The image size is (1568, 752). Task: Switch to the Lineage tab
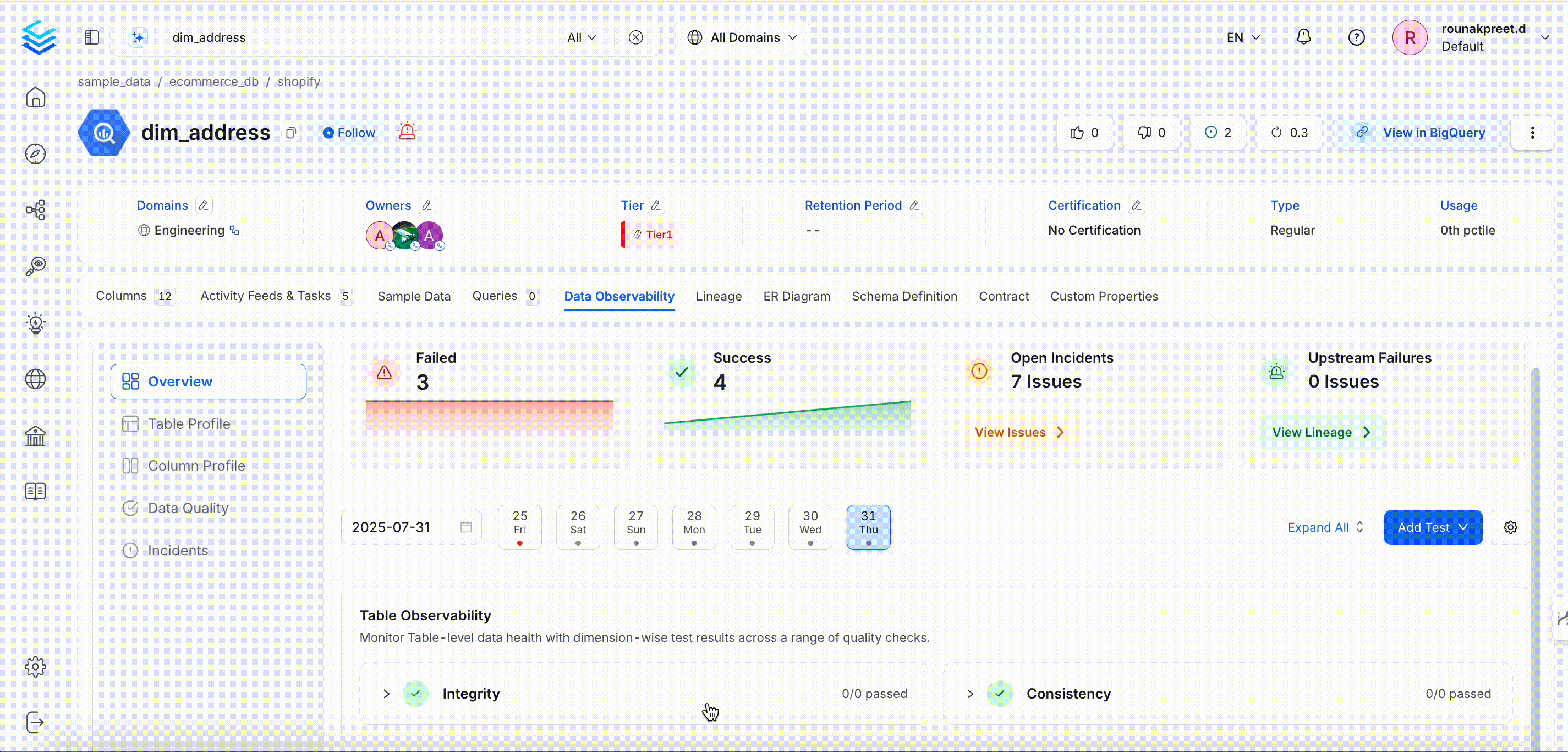719,297
